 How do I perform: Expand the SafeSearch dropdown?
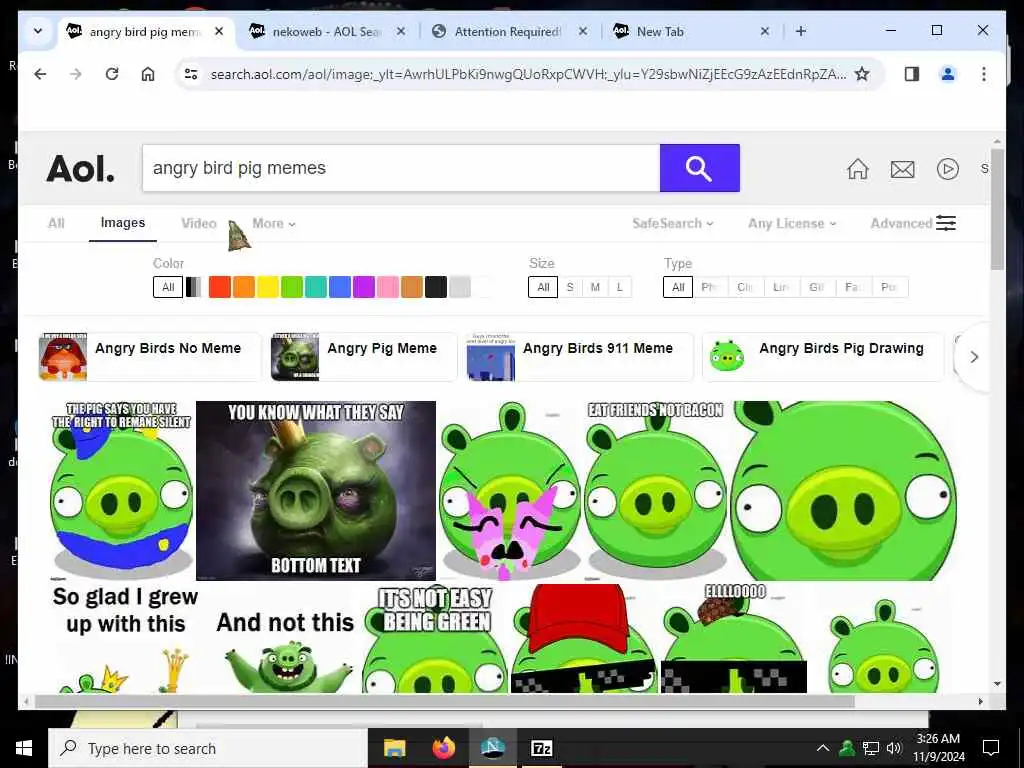(673, 223)
